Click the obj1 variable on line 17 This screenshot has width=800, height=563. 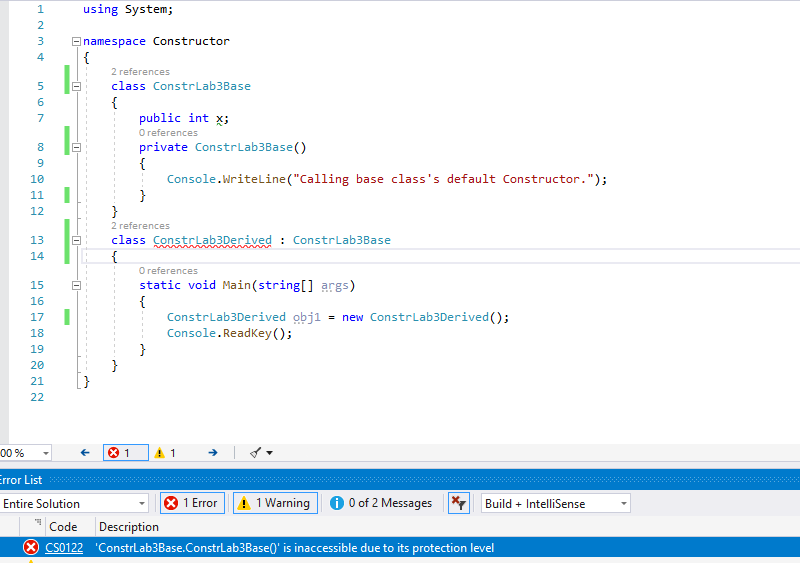307,317
